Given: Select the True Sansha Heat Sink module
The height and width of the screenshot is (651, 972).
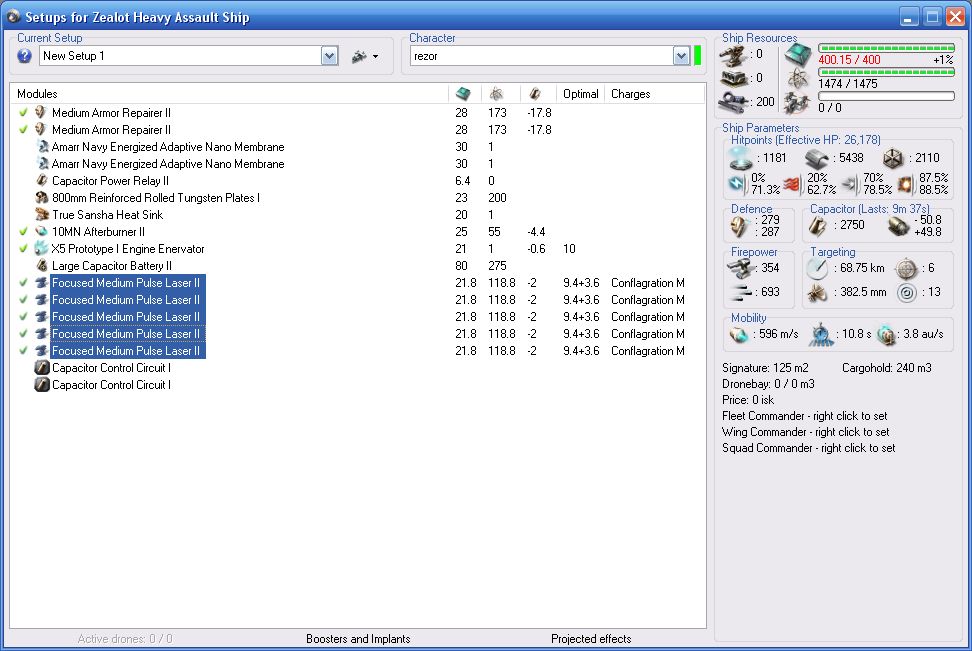Looking at the screenshot, I should tap(107, 215).
